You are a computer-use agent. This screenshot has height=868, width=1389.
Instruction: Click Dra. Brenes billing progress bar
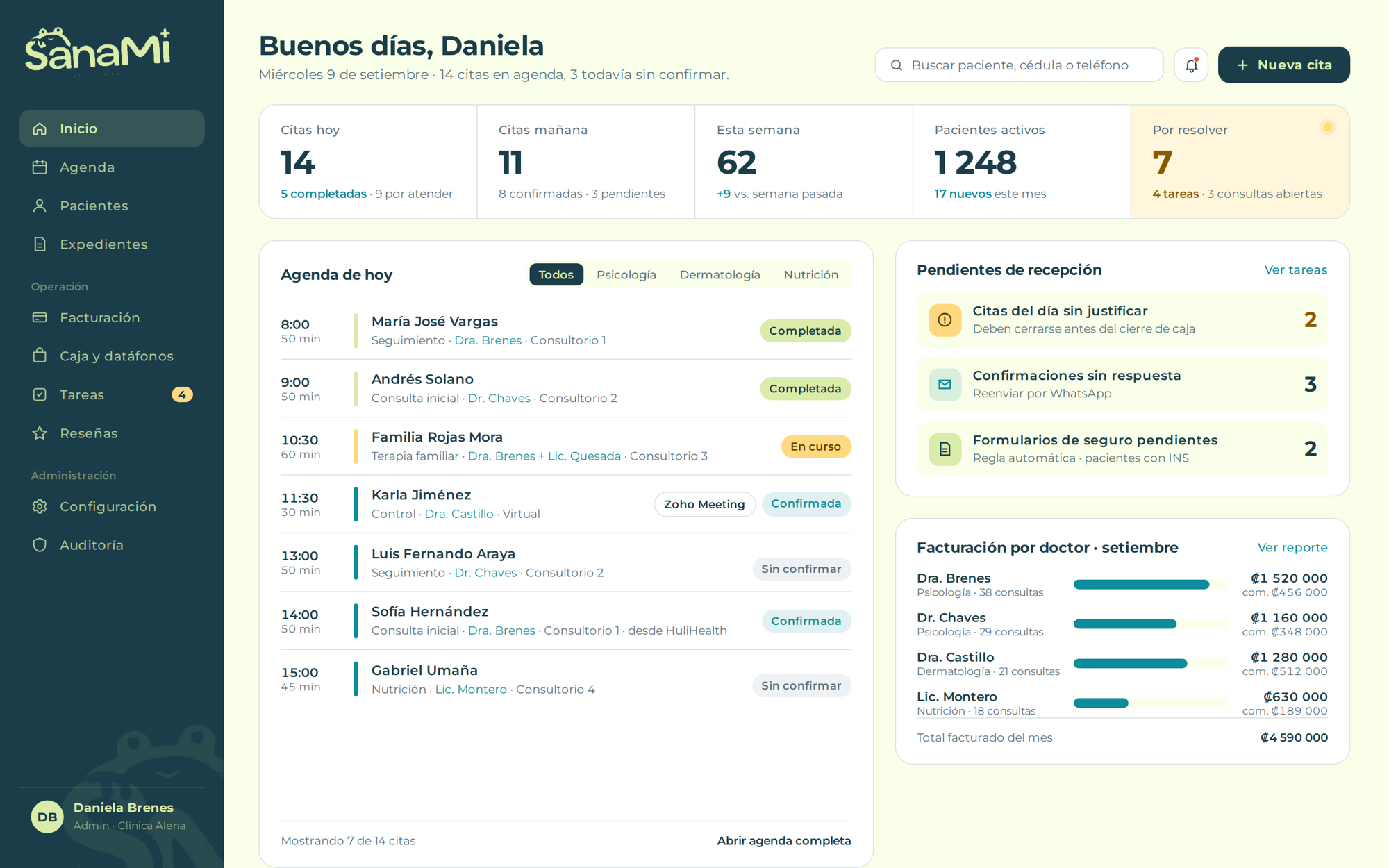1150,585
